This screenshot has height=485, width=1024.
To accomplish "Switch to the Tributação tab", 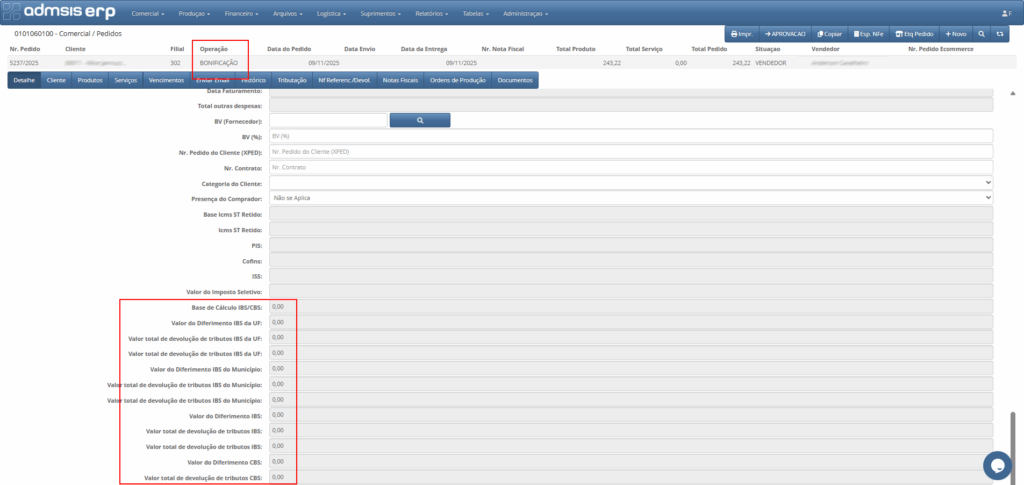I will [292, 80].
